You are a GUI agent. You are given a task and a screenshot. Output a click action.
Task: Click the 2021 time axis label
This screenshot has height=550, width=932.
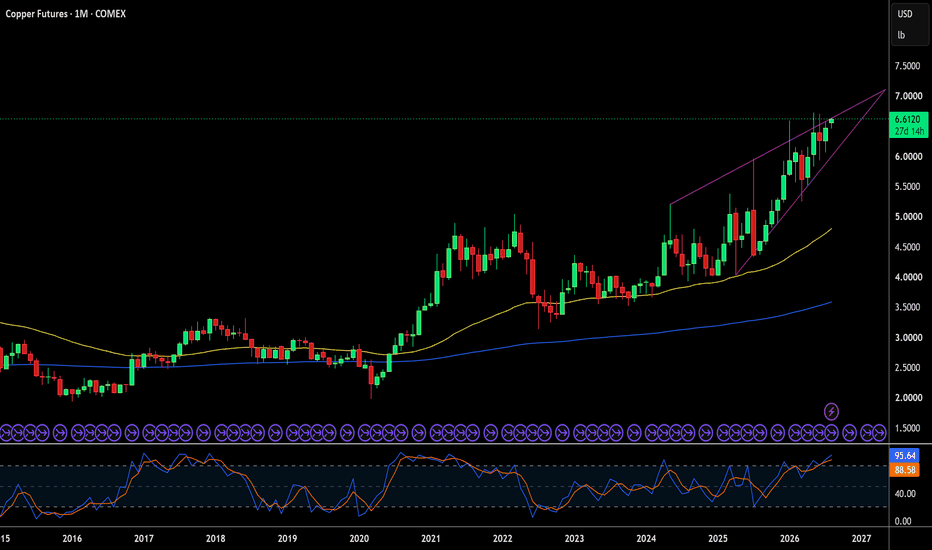[x=431, y=539]
